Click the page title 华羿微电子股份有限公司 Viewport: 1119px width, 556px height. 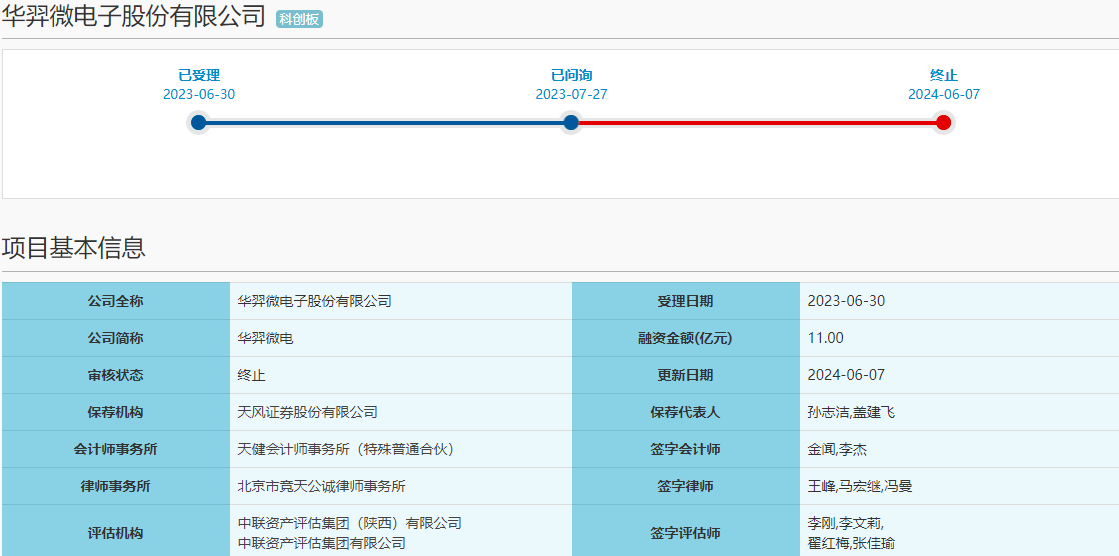(x=133, y=16)
